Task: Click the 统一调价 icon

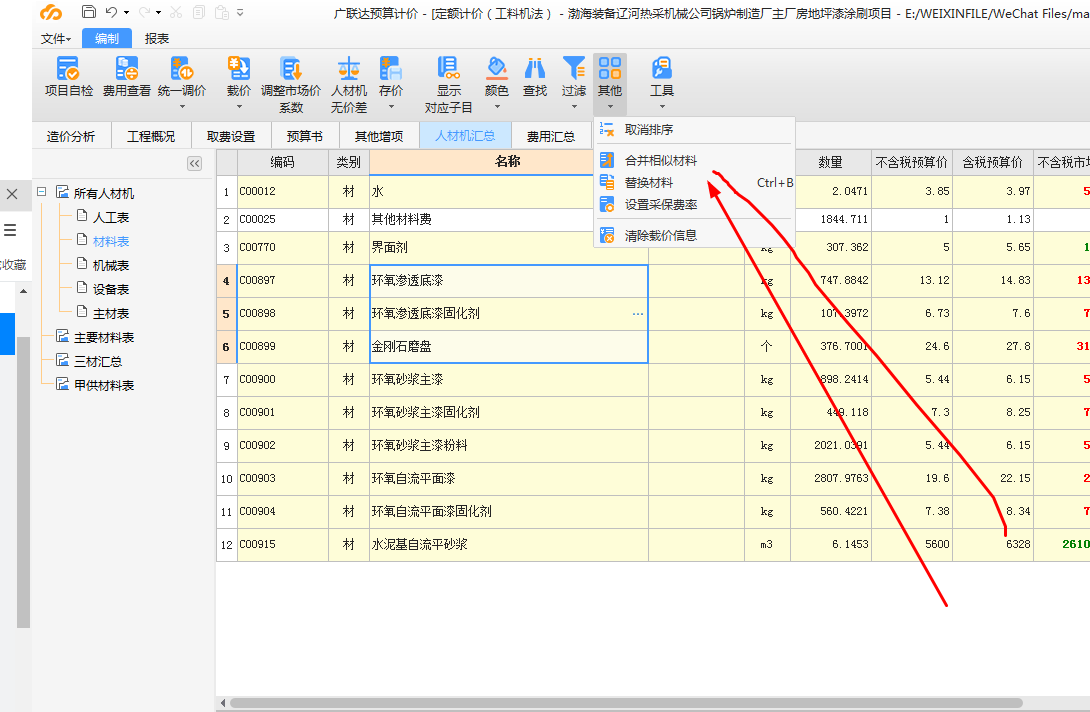Action: [x=181, y=68]
